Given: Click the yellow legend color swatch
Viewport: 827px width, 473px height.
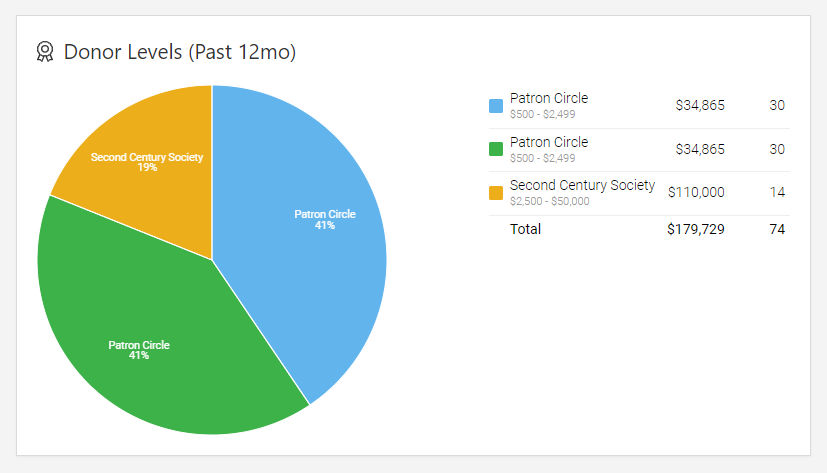Looking at the screenshot, I should 496,192.
